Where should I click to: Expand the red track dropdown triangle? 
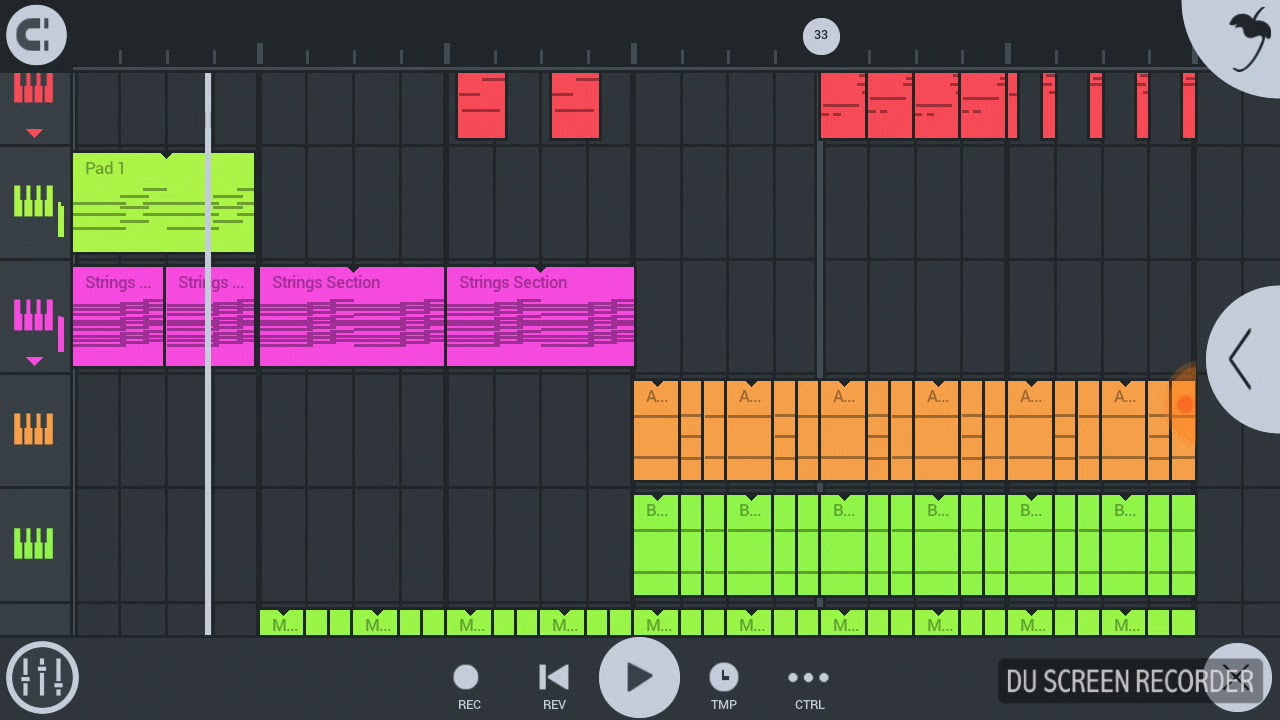coord(34,133)
